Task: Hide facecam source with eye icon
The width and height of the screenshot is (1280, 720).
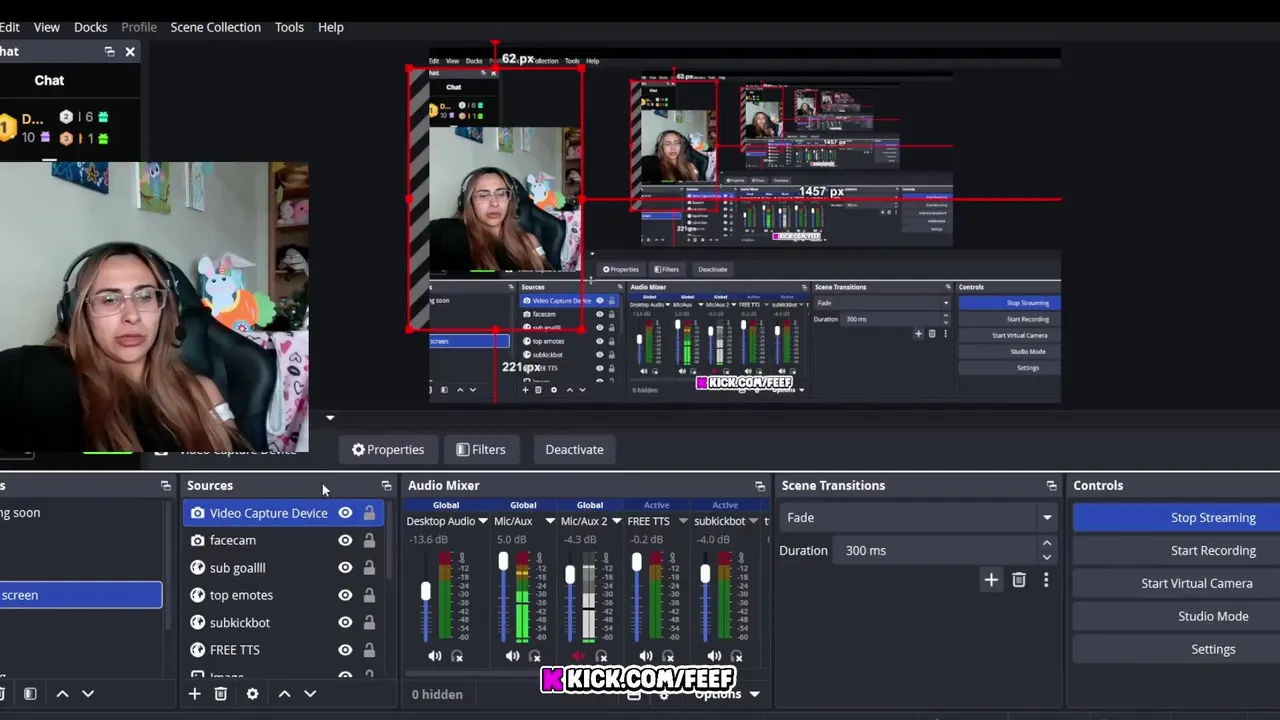Action: pos(345,540)
